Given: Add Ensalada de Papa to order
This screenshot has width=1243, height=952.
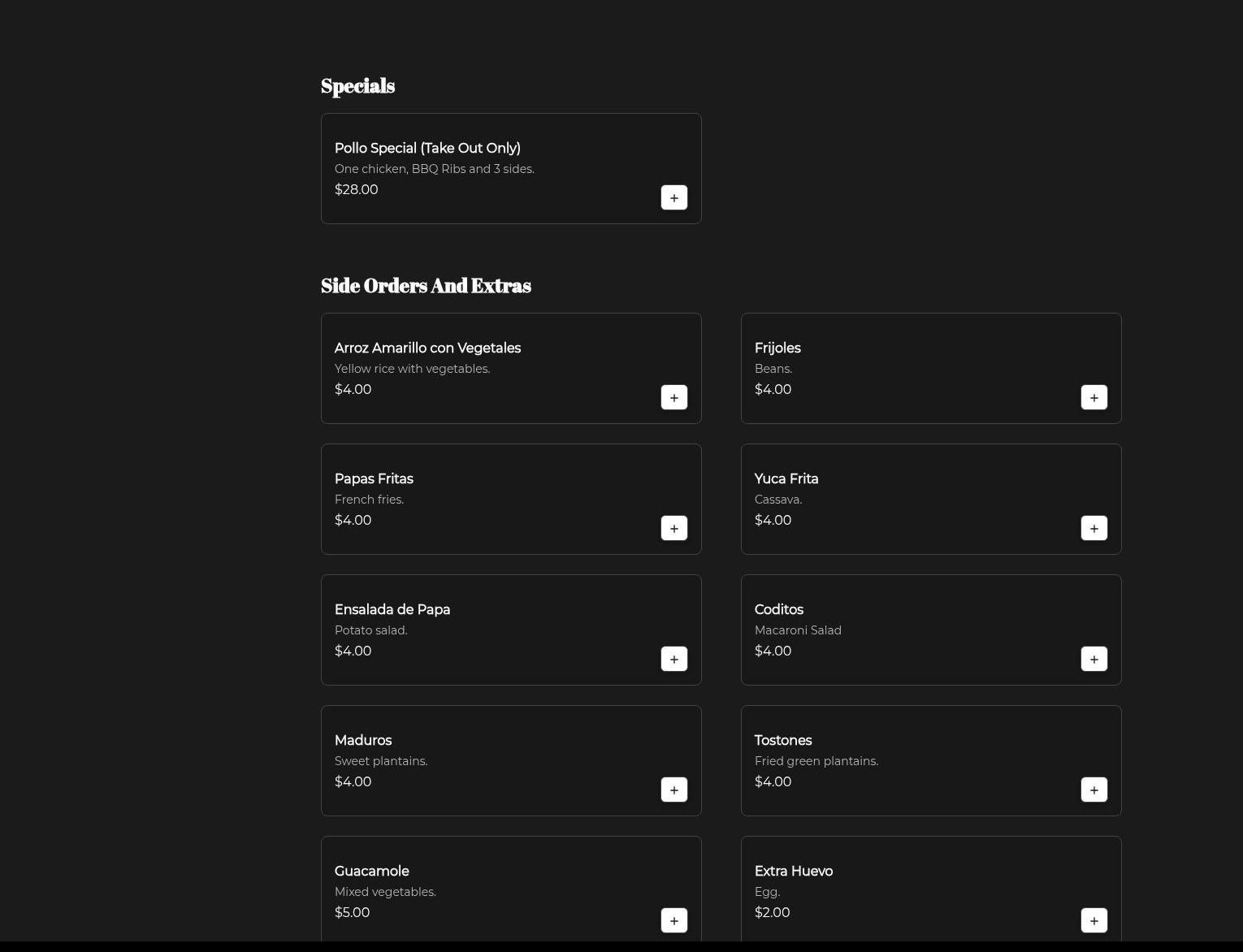Looking at the screenshot, I should (673, 659).
